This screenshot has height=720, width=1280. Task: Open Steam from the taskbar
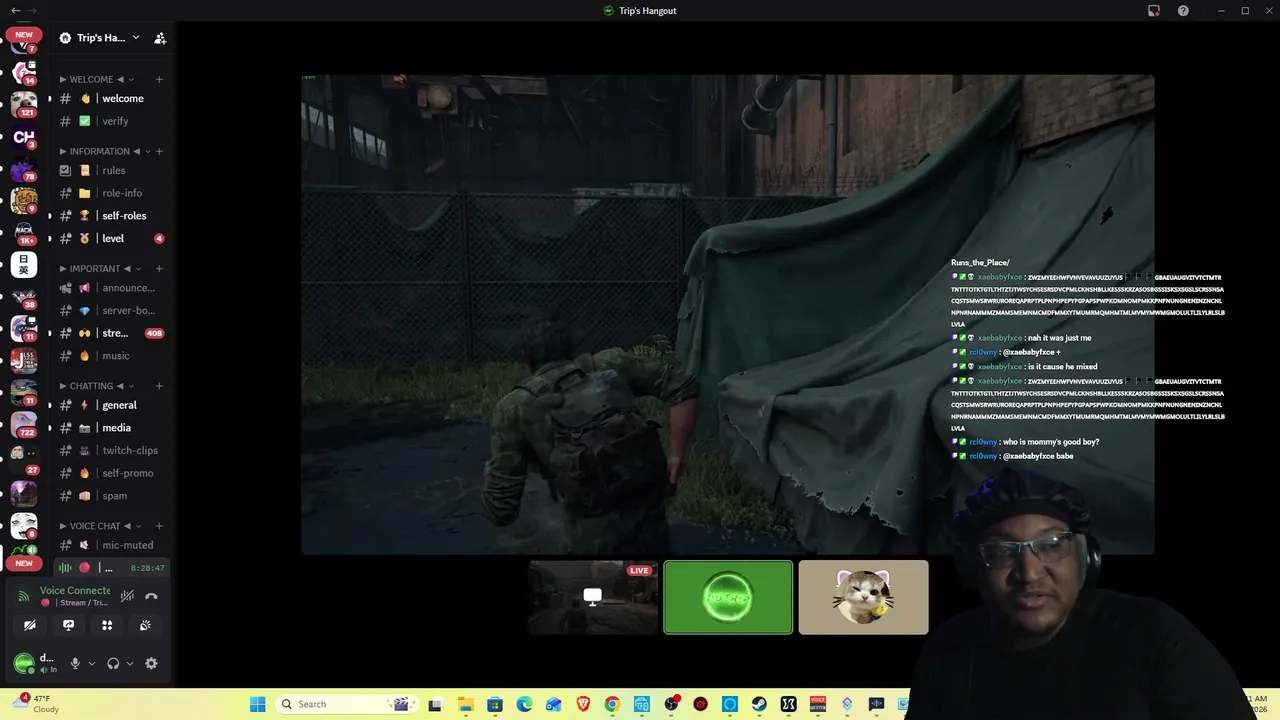[x=759, y=704]
